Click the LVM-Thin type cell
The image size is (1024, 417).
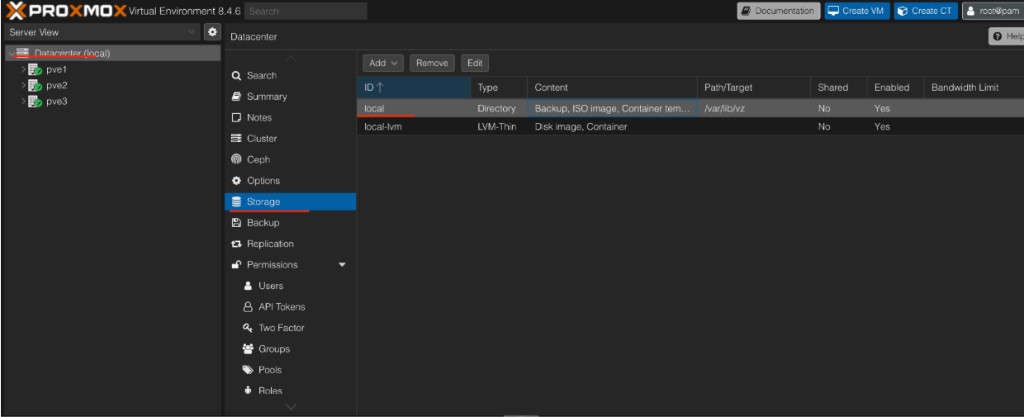[x=499, y=127]
